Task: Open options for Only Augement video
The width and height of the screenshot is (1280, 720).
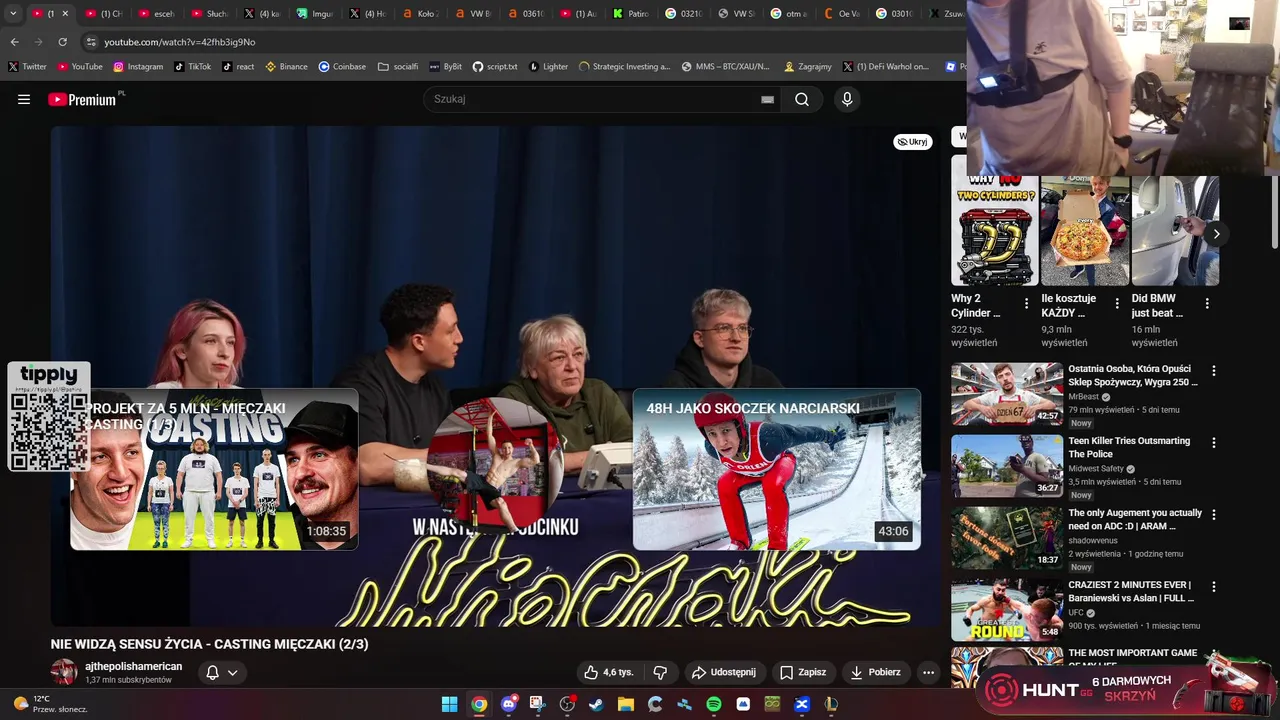Action: coord(1214,515)
